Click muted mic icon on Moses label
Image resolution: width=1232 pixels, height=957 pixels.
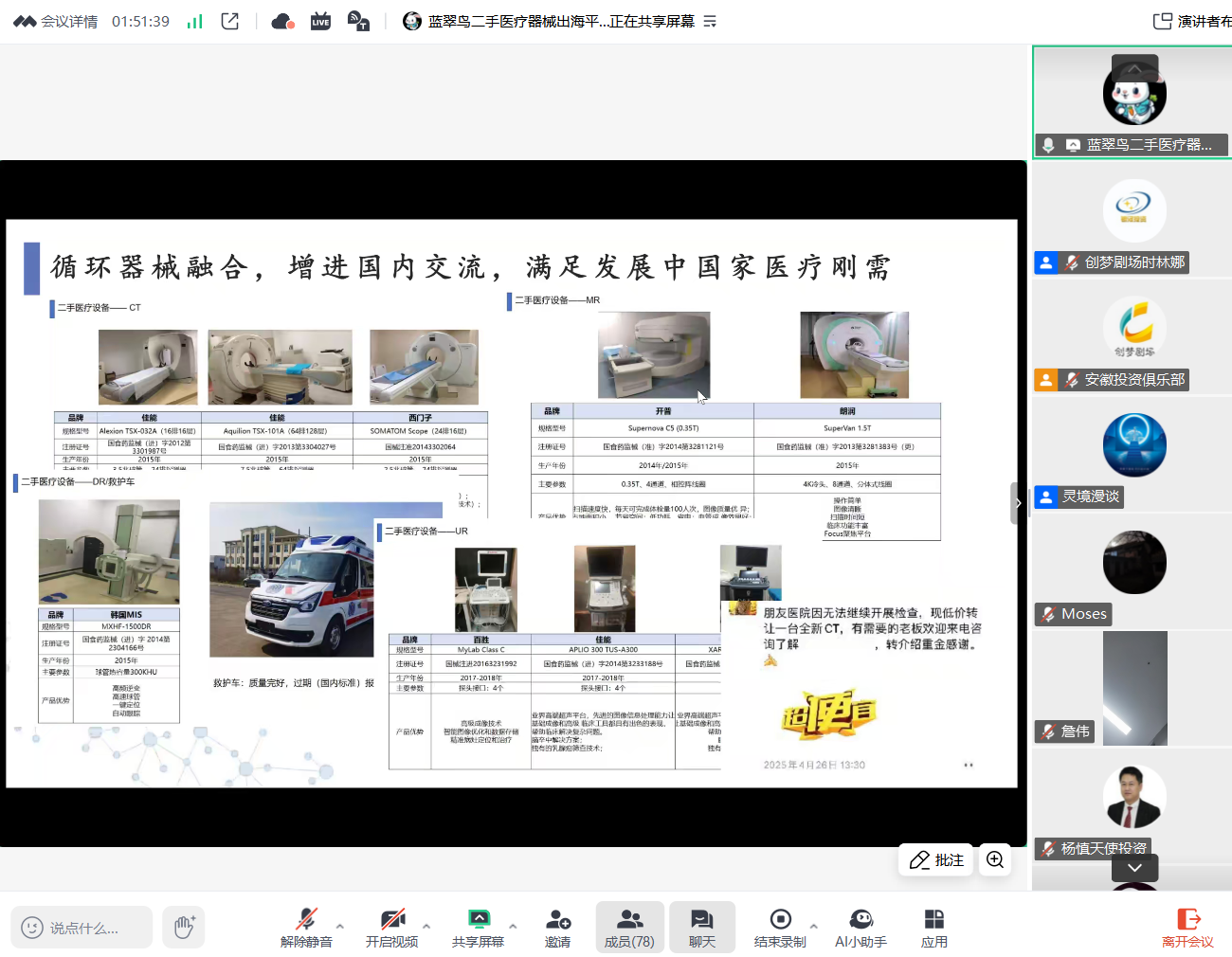(1048, 614)
